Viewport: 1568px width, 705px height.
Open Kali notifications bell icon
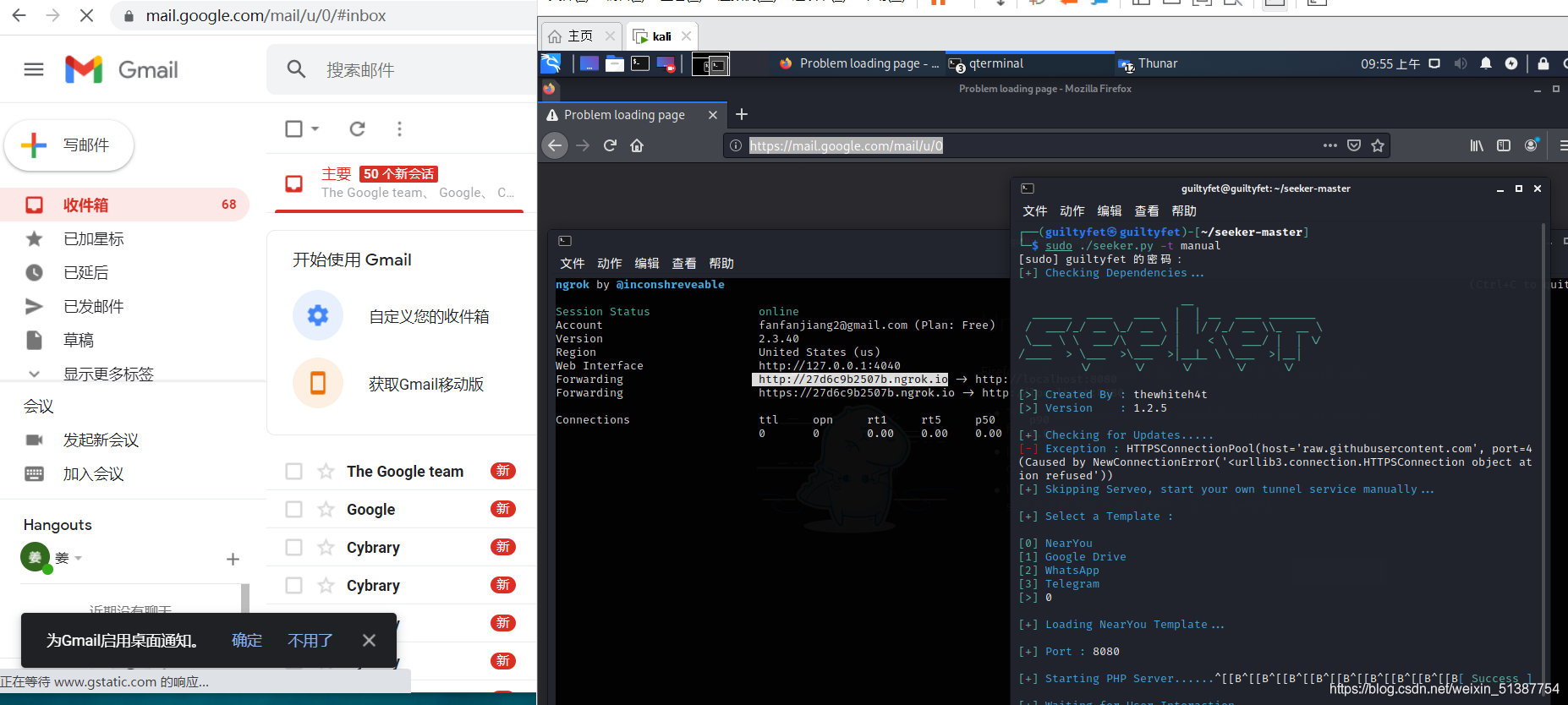click(1486, 63)
